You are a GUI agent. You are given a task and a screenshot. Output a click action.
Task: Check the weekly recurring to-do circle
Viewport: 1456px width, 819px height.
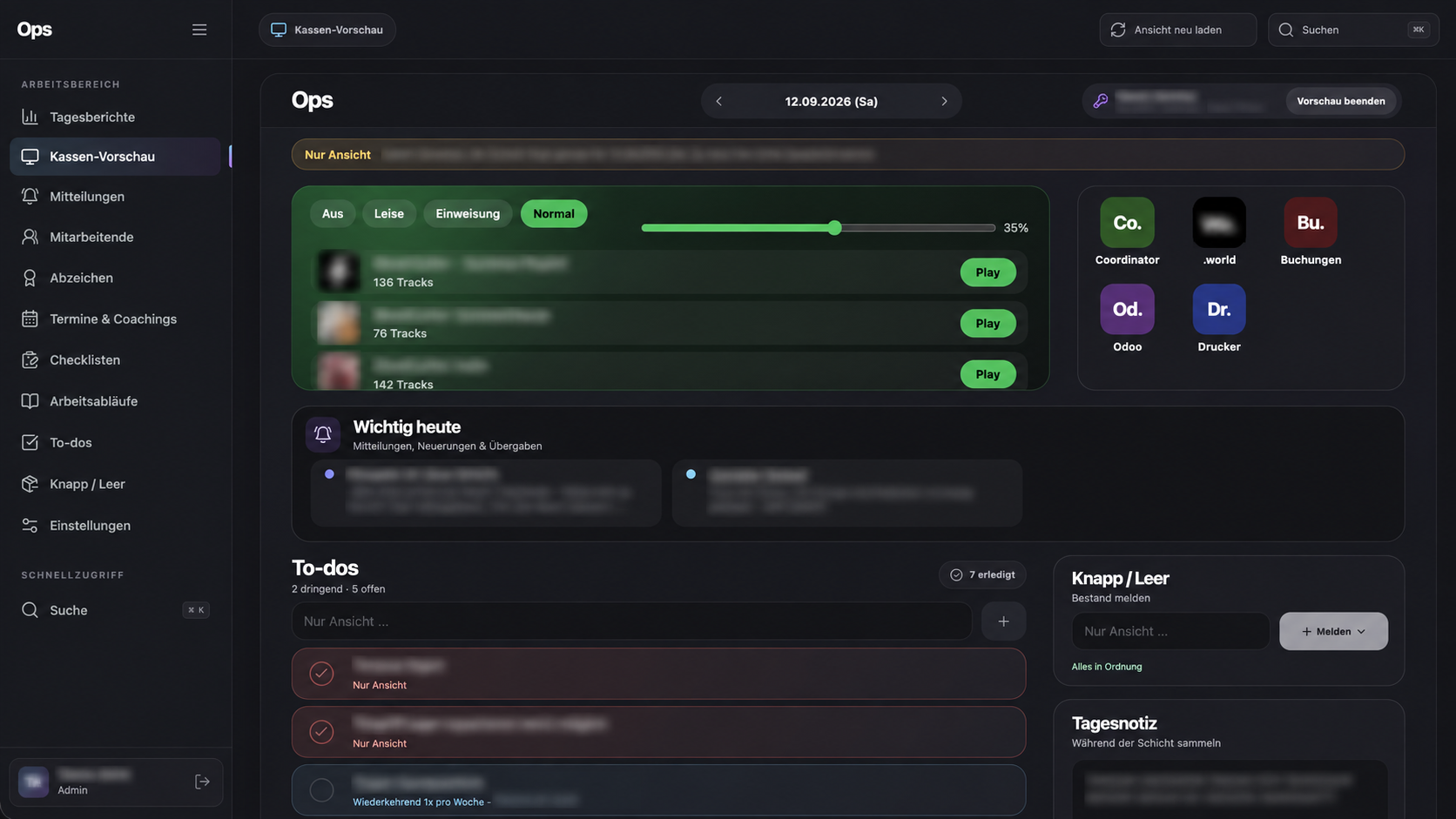pyautogui.click(x=321, y=790)
